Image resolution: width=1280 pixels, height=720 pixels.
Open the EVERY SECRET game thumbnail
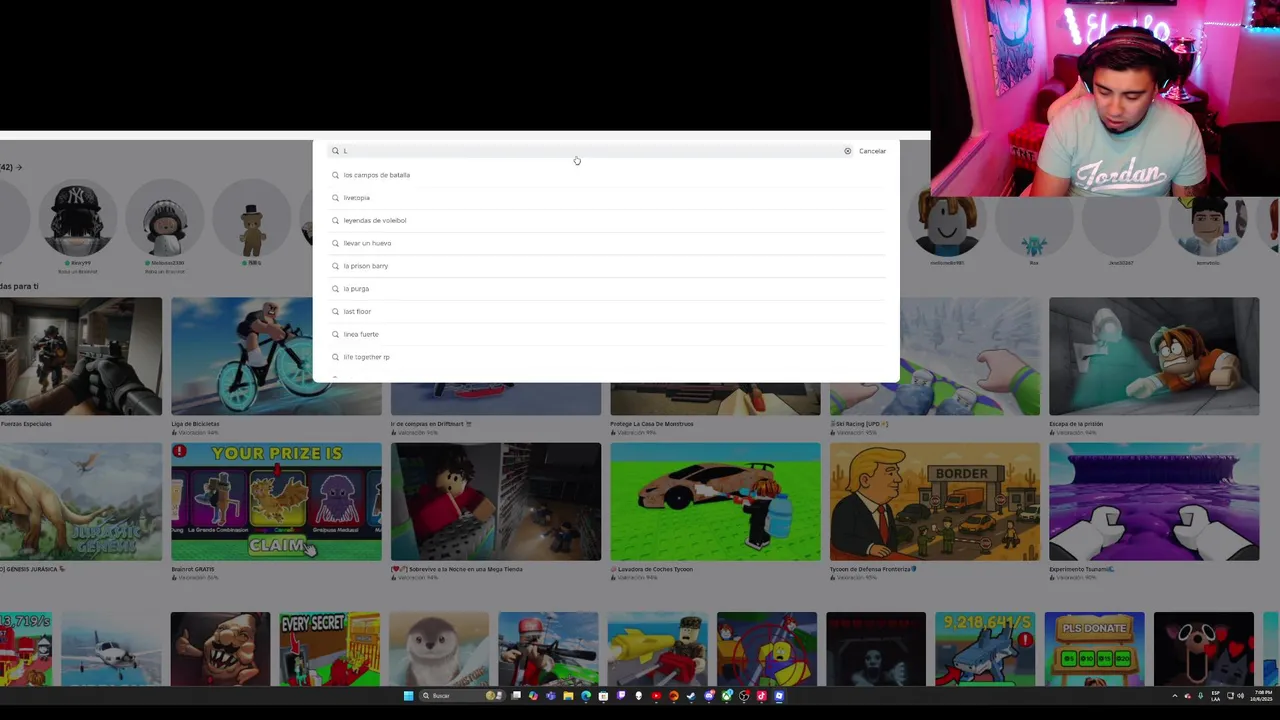coord(329,649)
